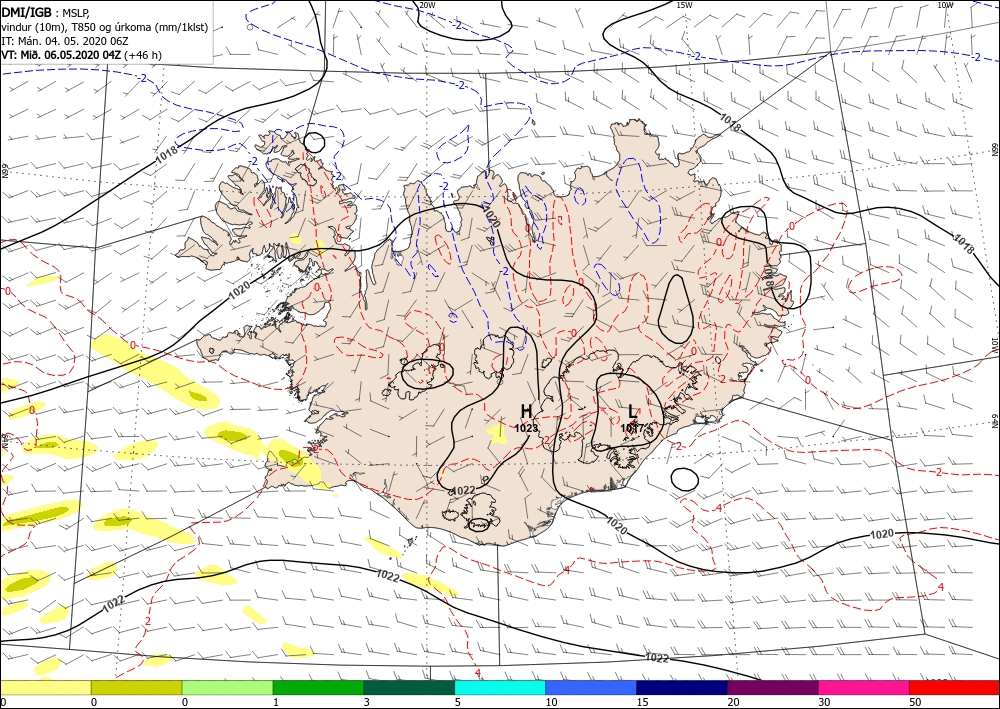
Task: Select the medium green legend swatch
Action: [318, 687]
